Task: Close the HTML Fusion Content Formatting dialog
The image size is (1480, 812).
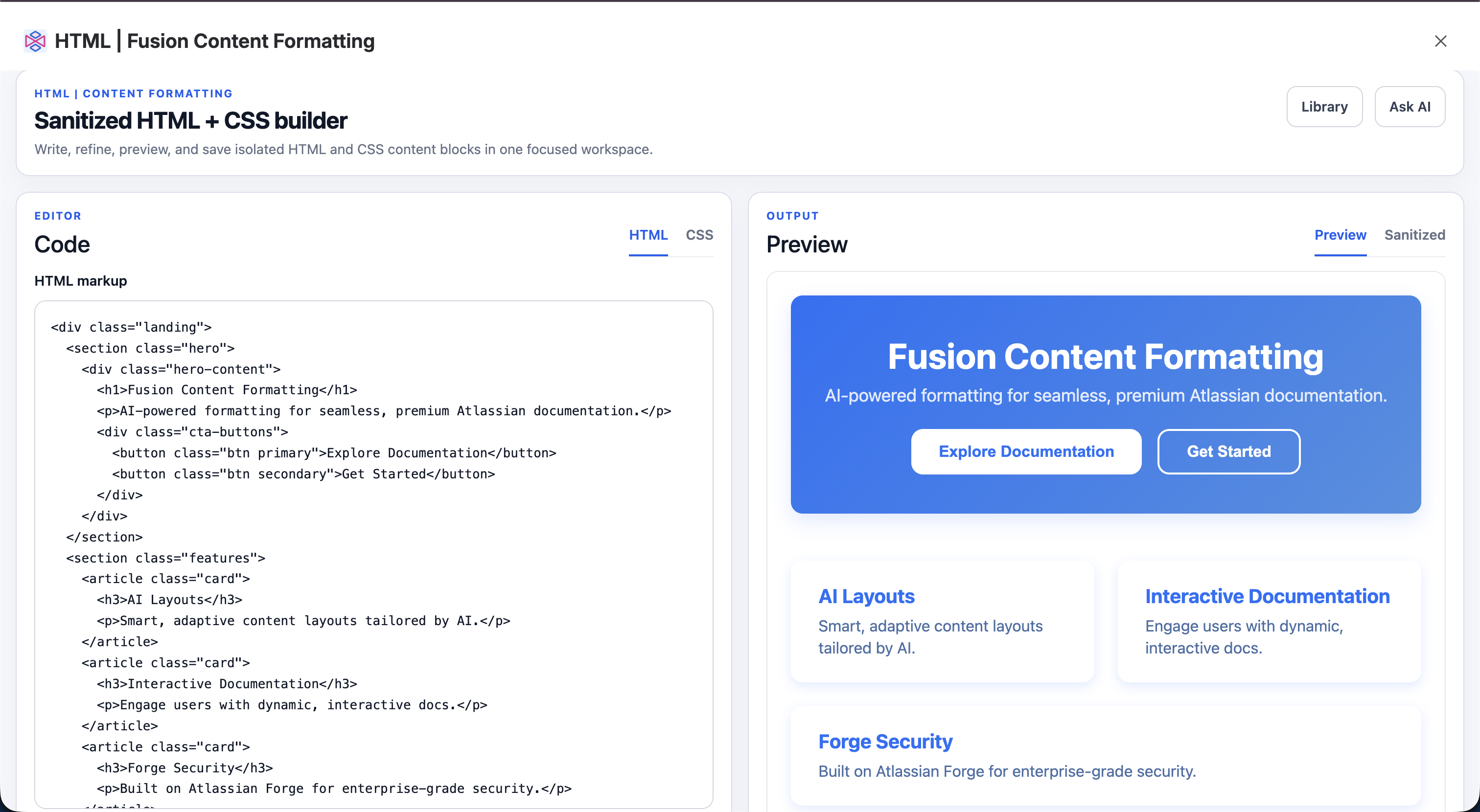Action: [1440, 42]
